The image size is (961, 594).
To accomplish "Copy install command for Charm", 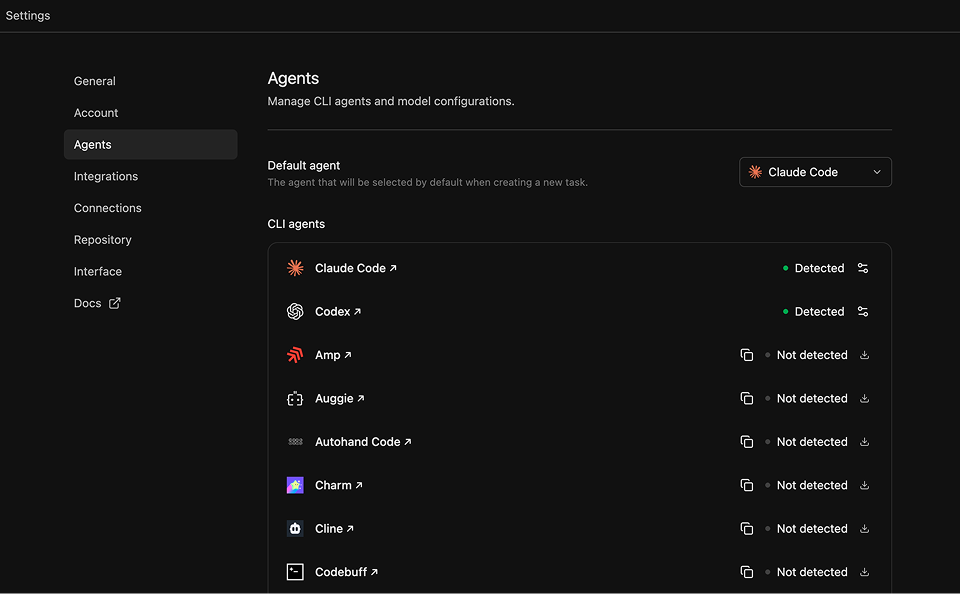I will click(x=746, y=485).
